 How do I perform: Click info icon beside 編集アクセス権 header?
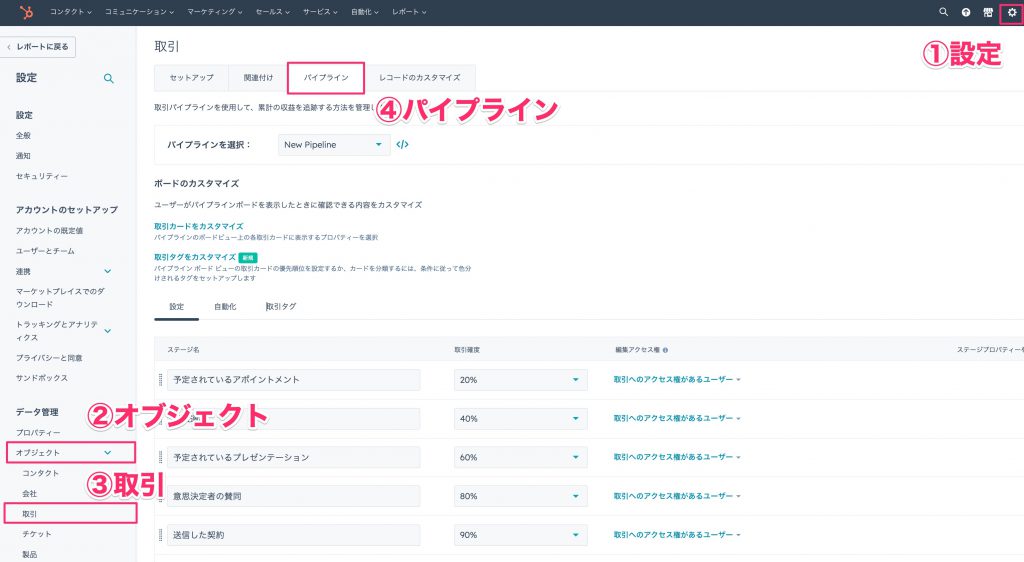(x=665, y=350)
